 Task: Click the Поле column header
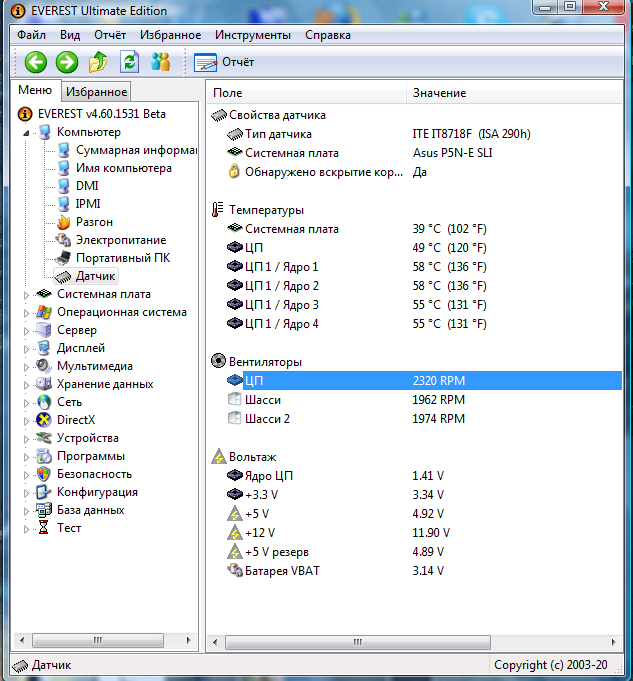click(306, 93)
